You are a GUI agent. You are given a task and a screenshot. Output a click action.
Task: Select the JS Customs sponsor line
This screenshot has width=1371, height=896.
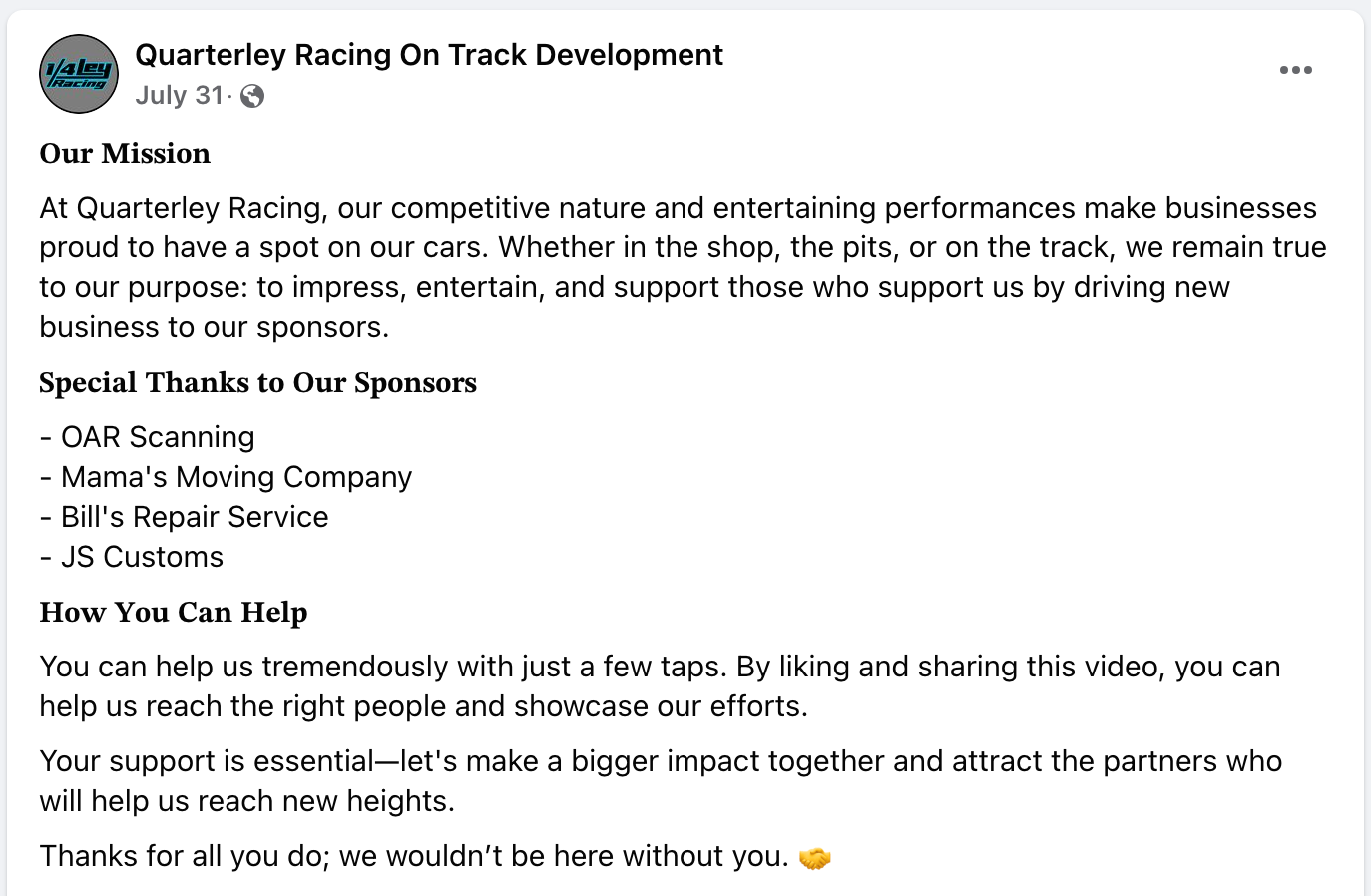tap(131, 557)
